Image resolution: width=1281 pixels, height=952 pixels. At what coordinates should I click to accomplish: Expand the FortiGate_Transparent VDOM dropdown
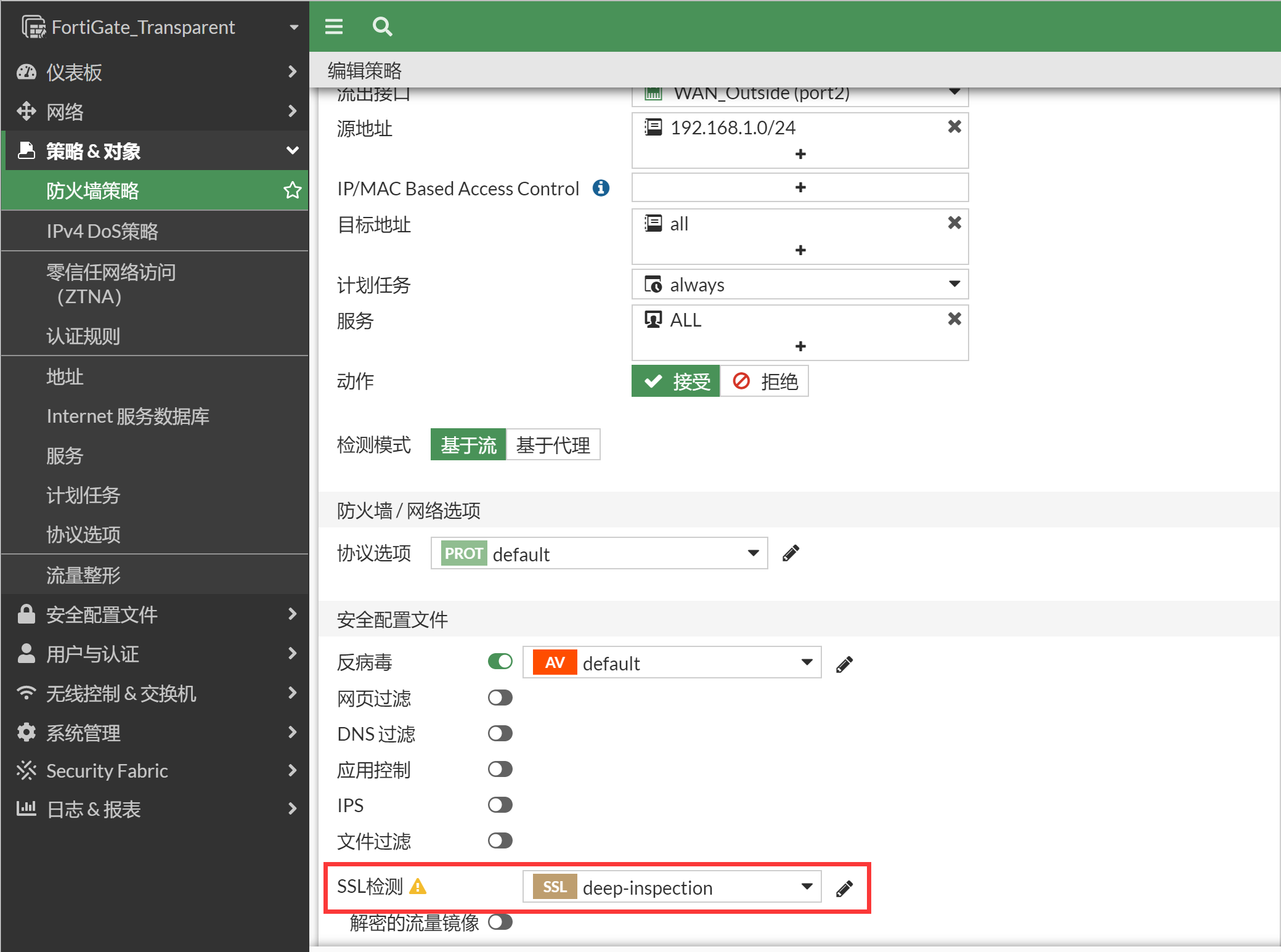coord(293,27)
